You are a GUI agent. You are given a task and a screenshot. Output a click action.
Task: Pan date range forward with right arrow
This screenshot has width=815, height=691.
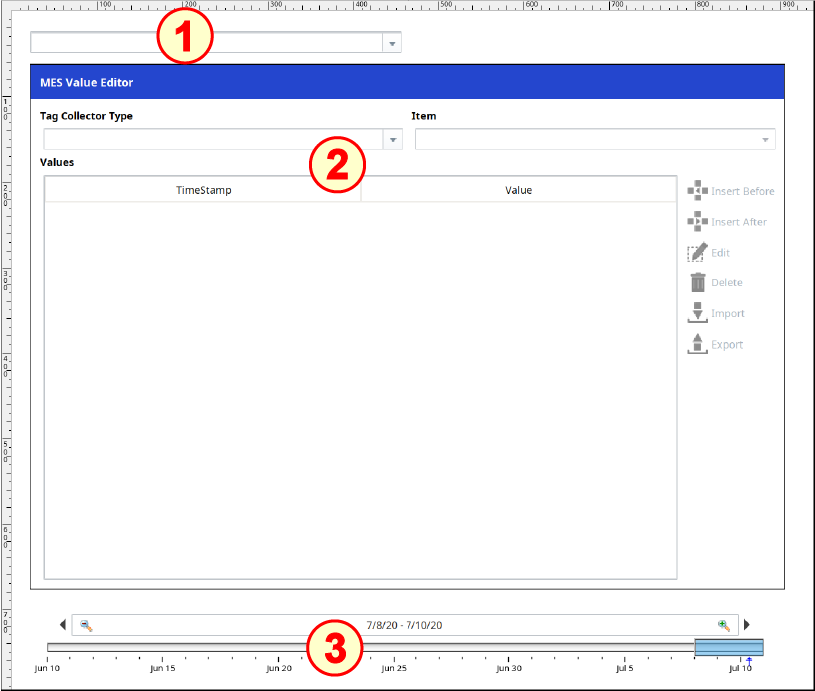pyautogui.click(x=747, y=625)
